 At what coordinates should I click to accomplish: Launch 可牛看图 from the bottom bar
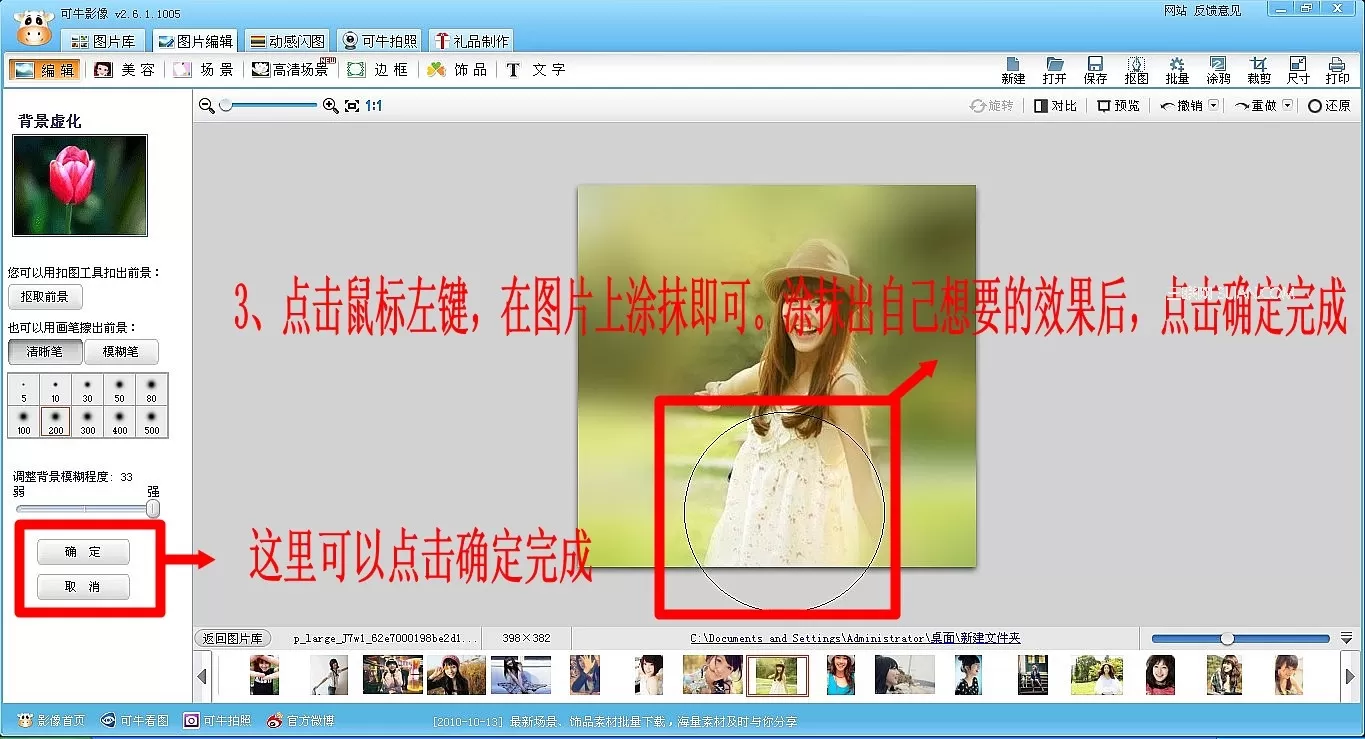tap(135, 720)
